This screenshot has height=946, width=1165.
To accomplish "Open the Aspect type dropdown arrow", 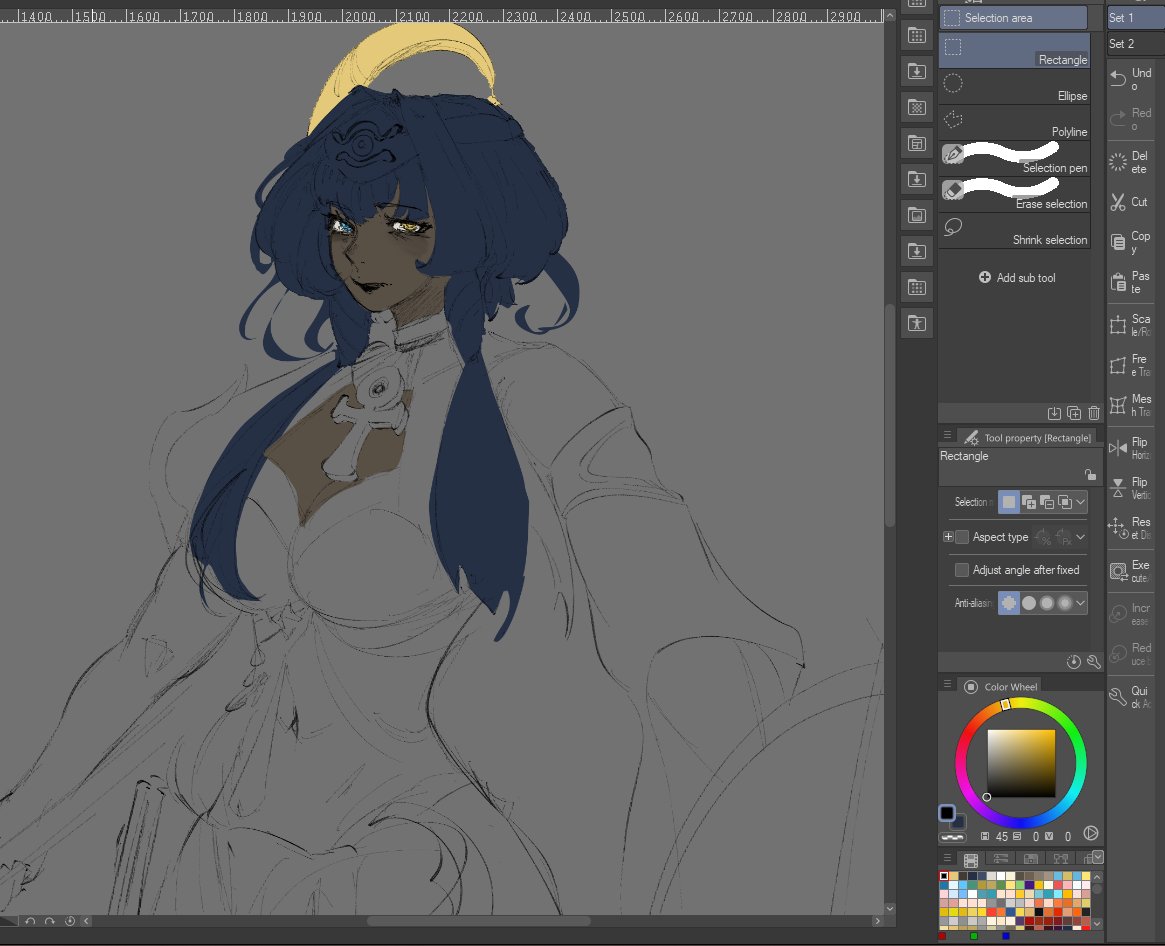I will pyautogui.click(x=1080, y=537).
